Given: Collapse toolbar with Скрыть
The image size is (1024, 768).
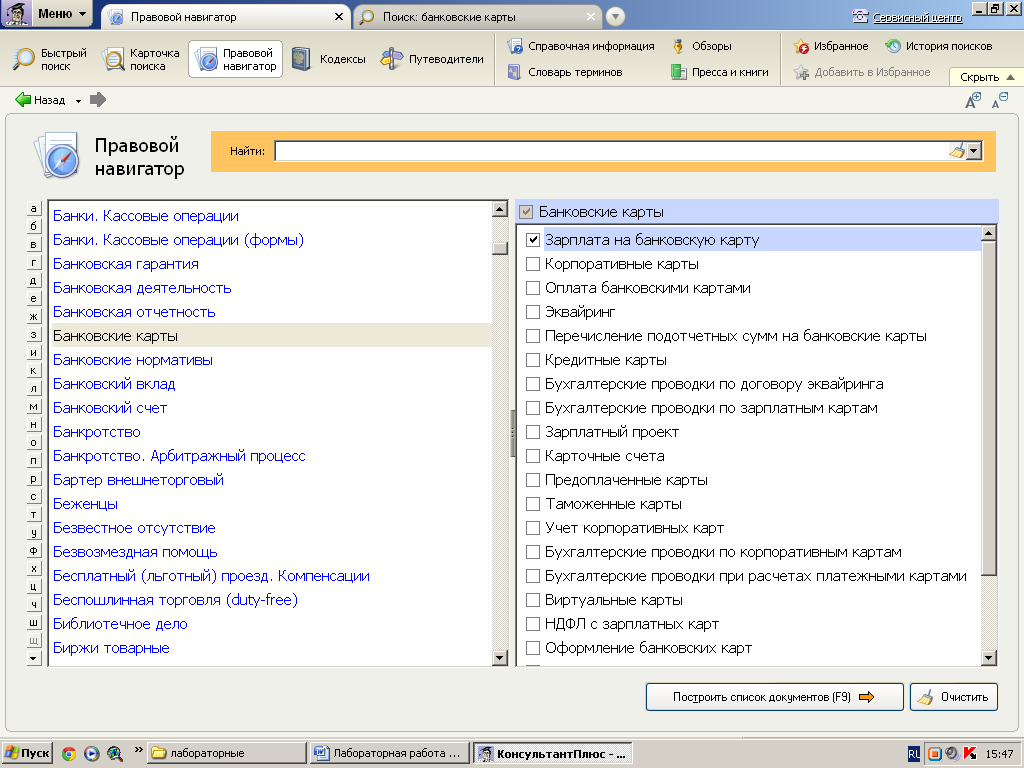Looking at the screenshot, I should (x=987, y=76).
